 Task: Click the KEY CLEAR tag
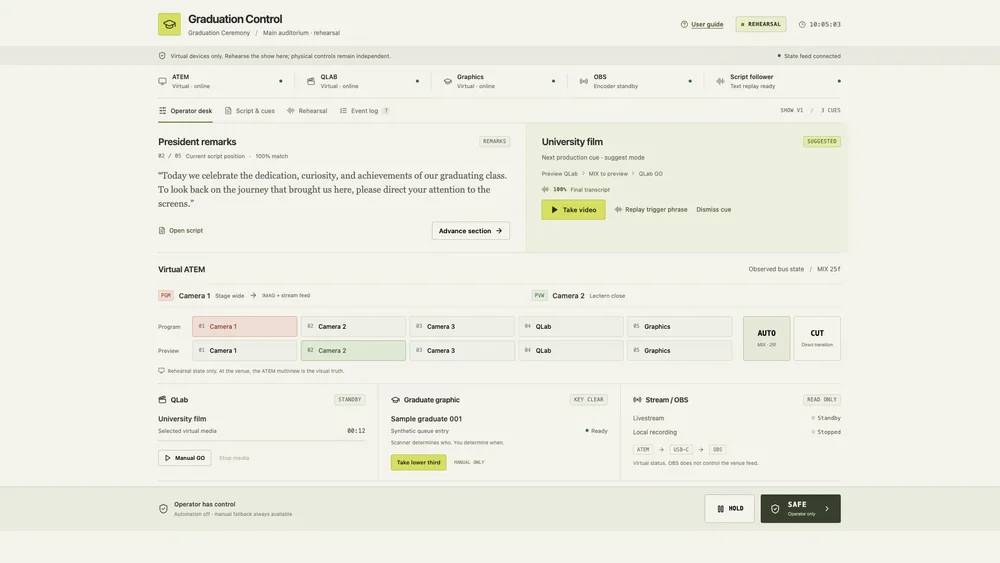[x=589, y=400]
